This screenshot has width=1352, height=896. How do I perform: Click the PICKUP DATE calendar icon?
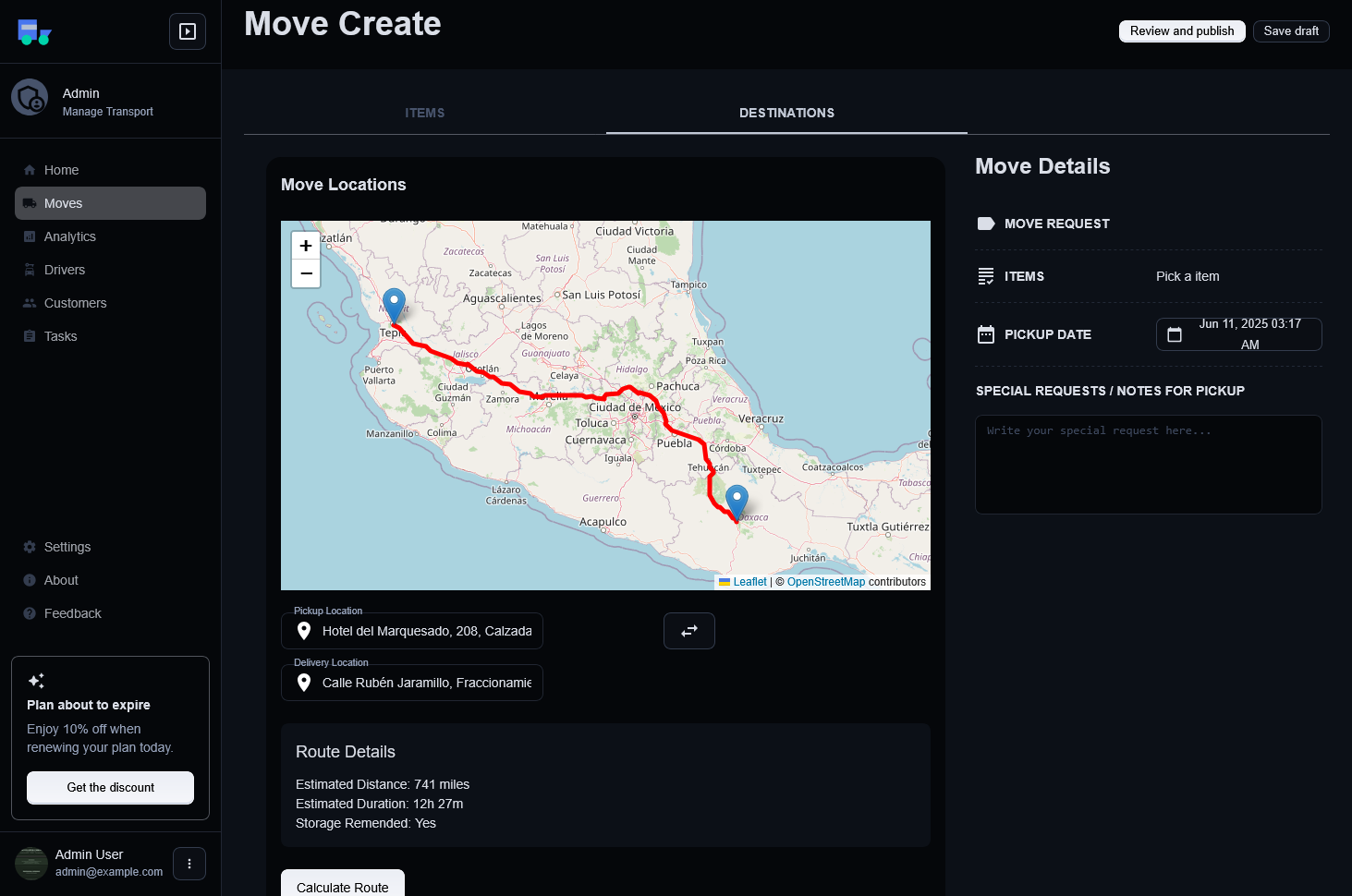coord(986,334)
